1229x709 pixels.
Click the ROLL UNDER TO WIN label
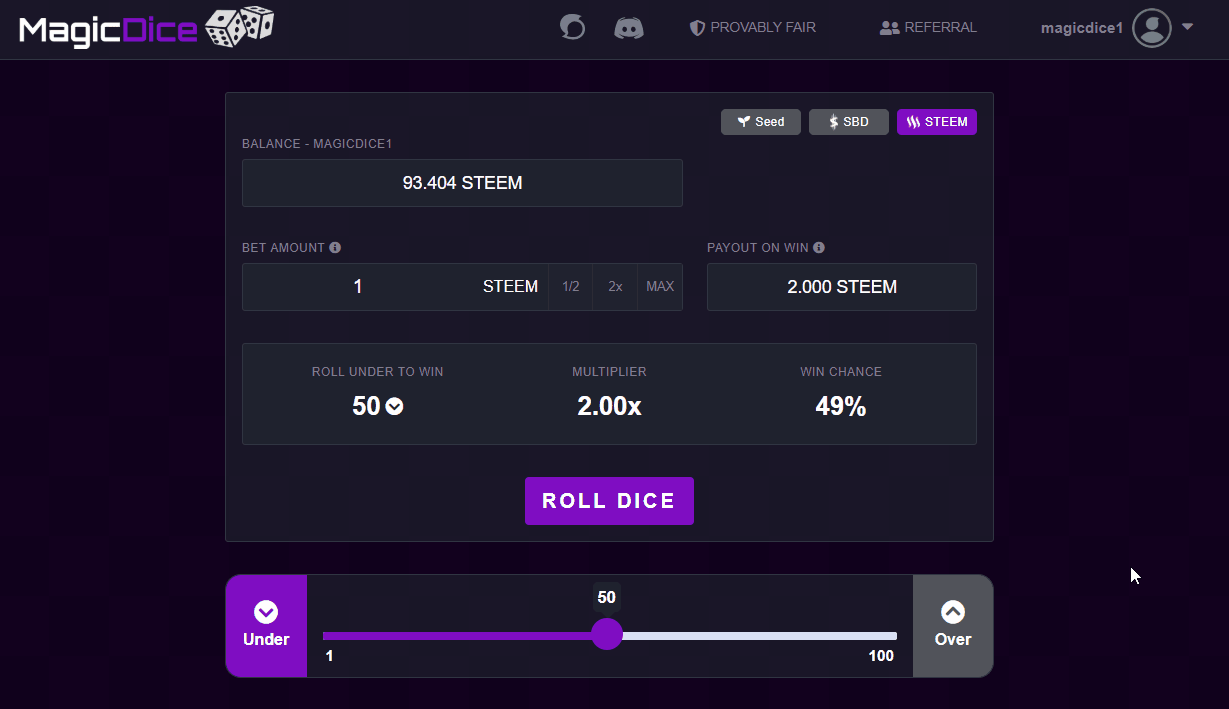[x=378, y=372]
